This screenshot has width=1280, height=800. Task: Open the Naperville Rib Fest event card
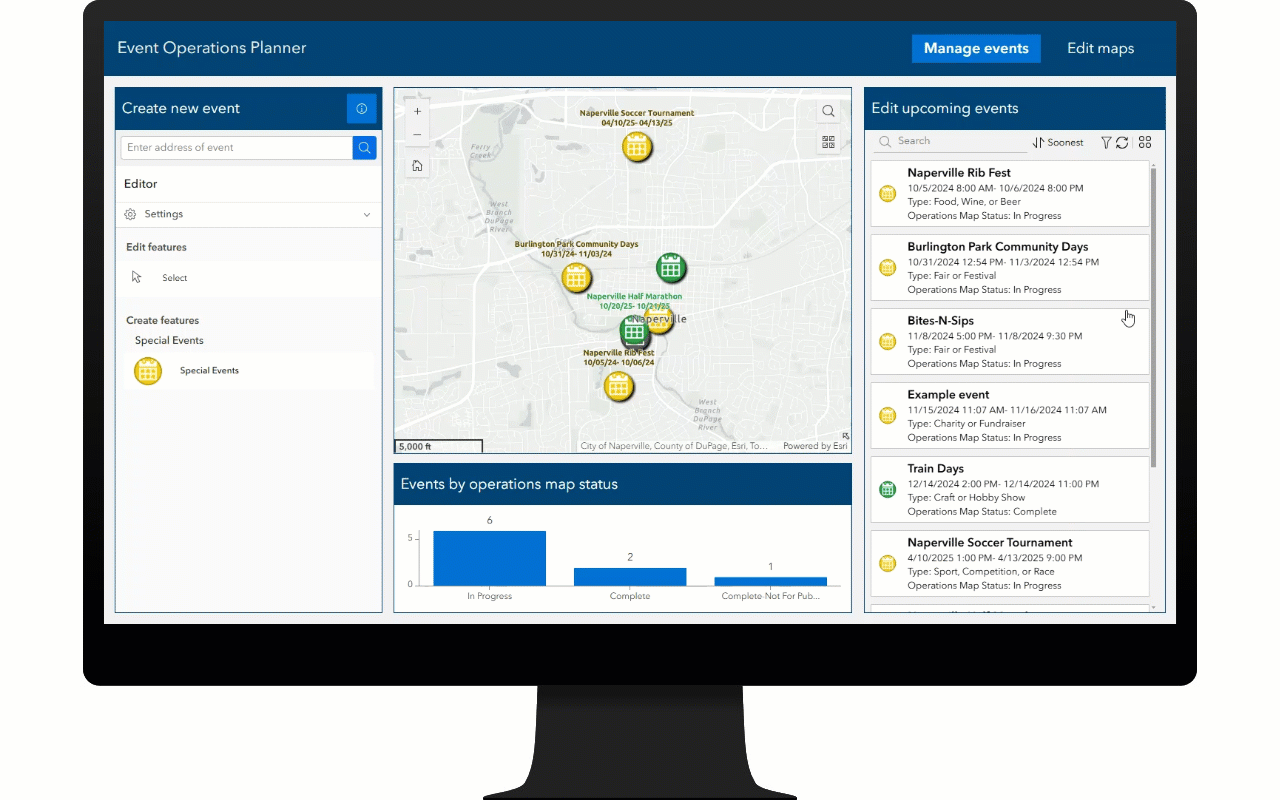(x=1010, y=193)
